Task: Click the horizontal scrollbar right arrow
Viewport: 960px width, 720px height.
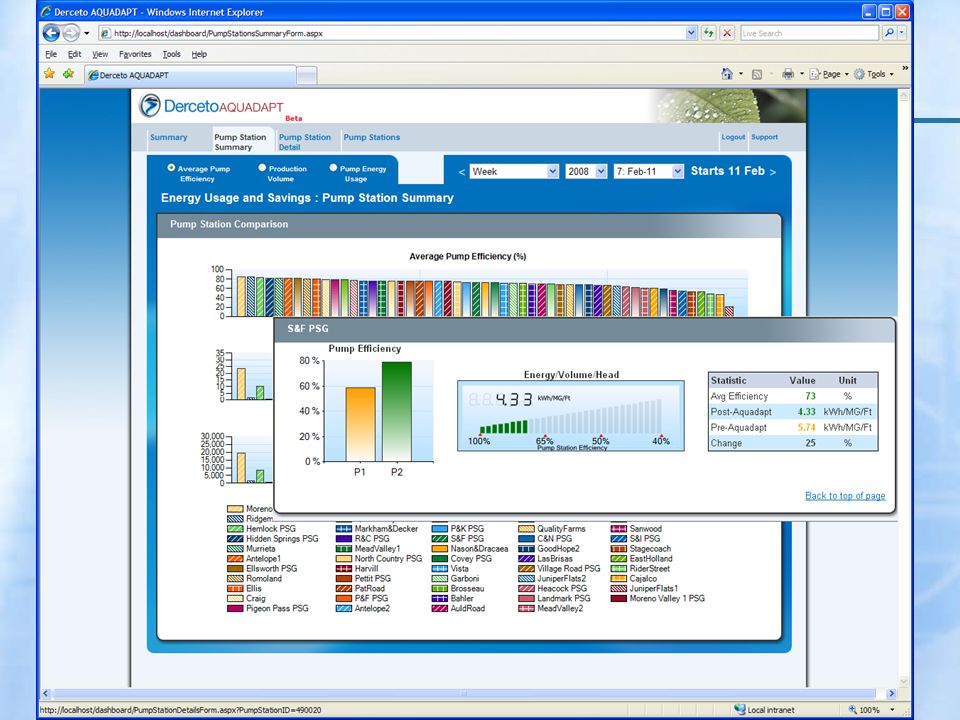Action: pos(891,694)
